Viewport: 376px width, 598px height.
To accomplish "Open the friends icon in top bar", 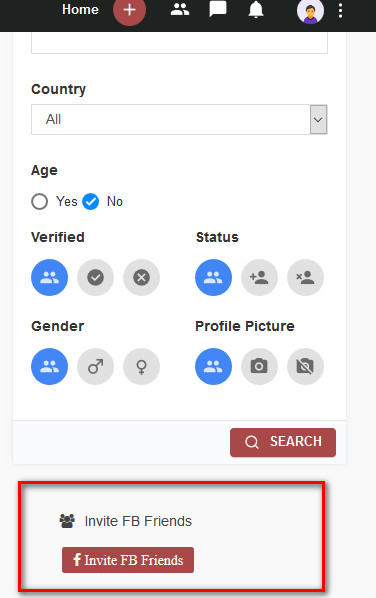I will [x=180, y=10].
